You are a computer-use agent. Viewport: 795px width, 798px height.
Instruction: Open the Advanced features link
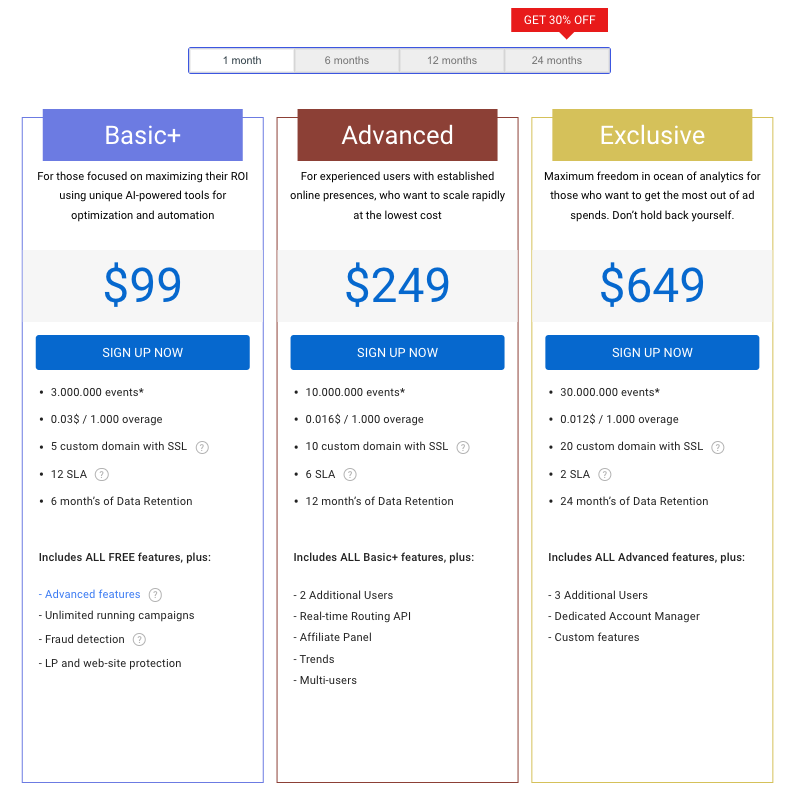click(x=92, y=595)
